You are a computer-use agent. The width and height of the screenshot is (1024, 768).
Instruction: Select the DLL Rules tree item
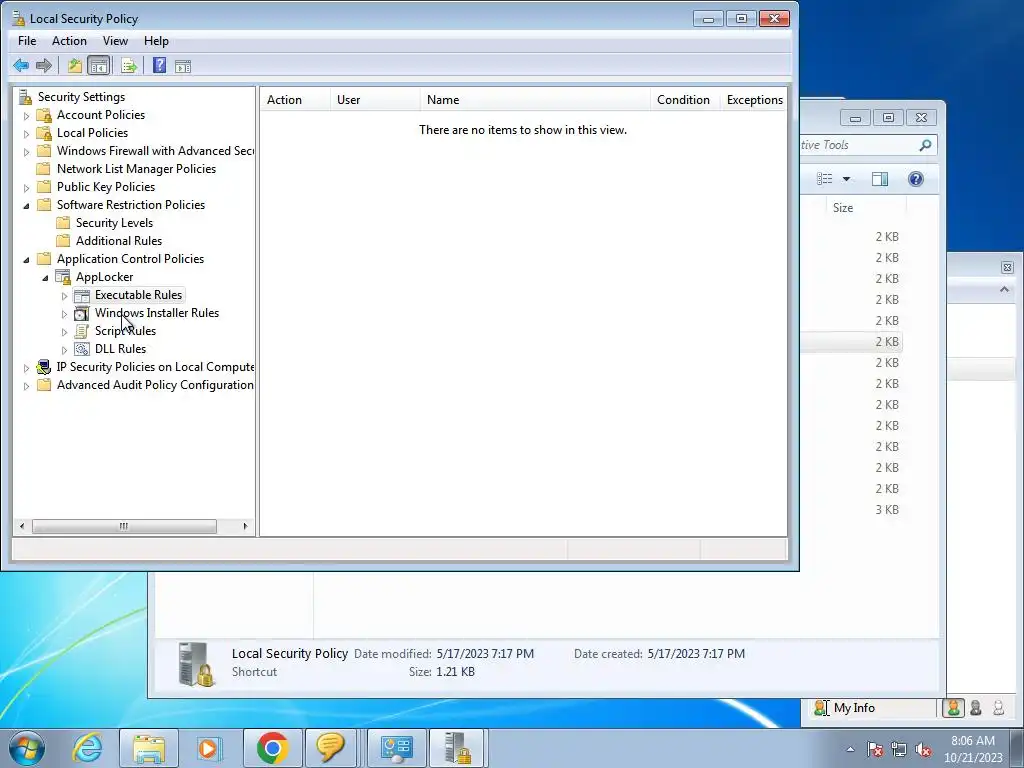120,349
